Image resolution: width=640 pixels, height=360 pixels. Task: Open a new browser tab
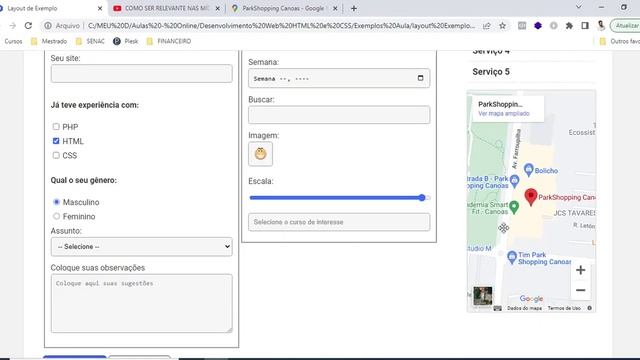353,8
